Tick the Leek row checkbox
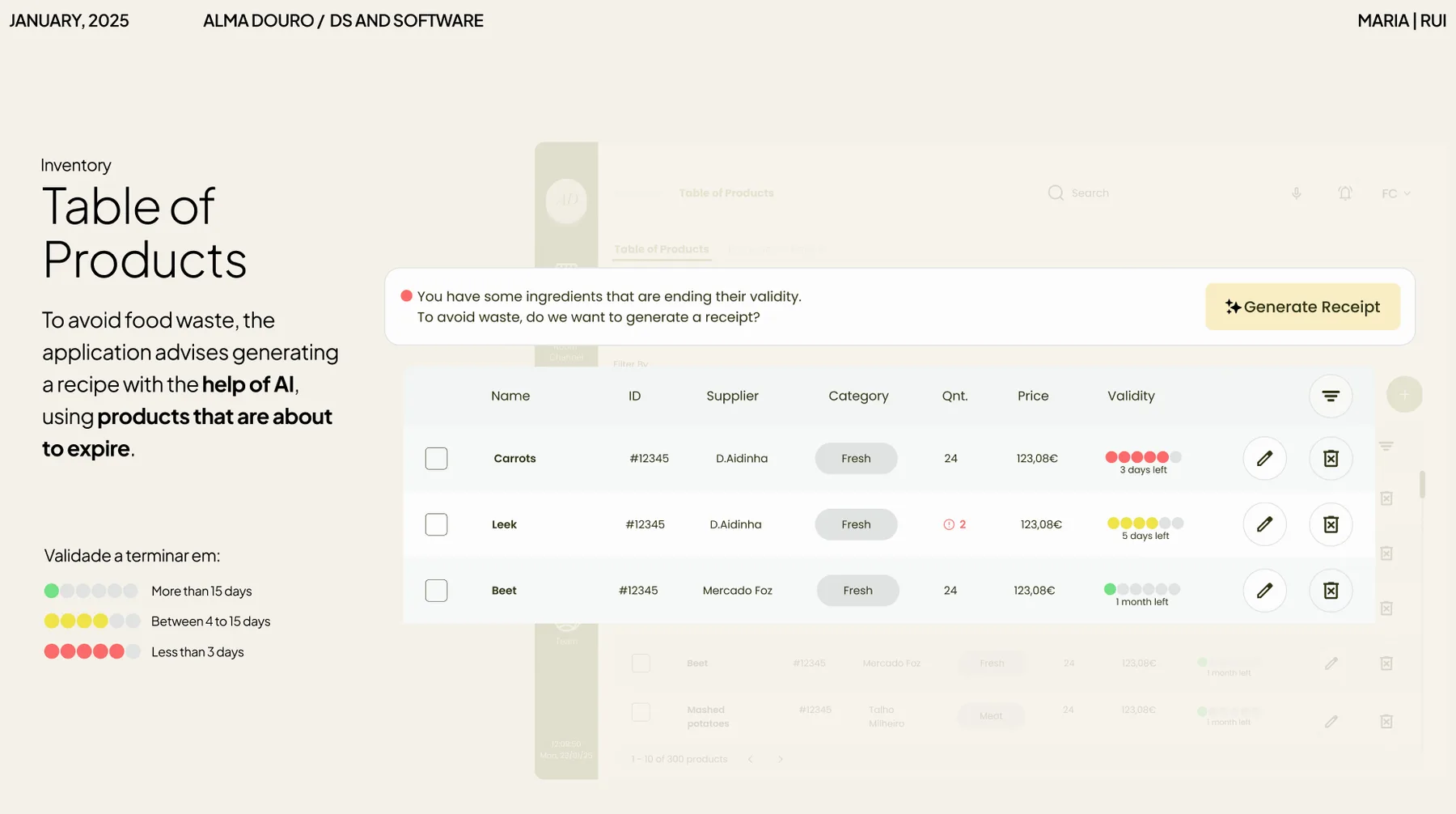Screen dimensions: 1456x814 [x=436, y=524]
